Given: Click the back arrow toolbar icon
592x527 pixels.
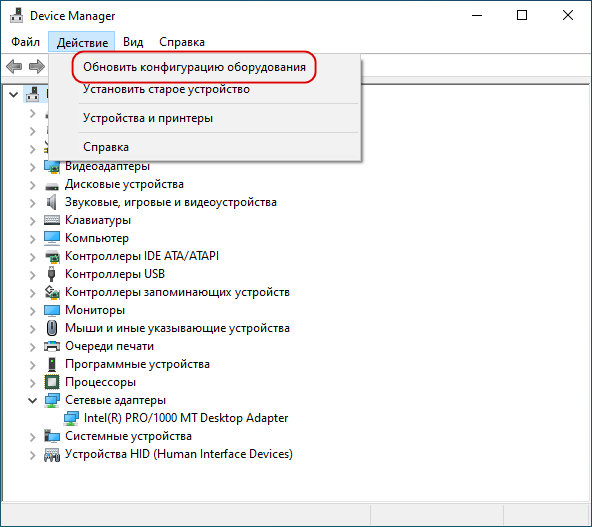Looking at the screenshot, I should [x=14, y=66].
